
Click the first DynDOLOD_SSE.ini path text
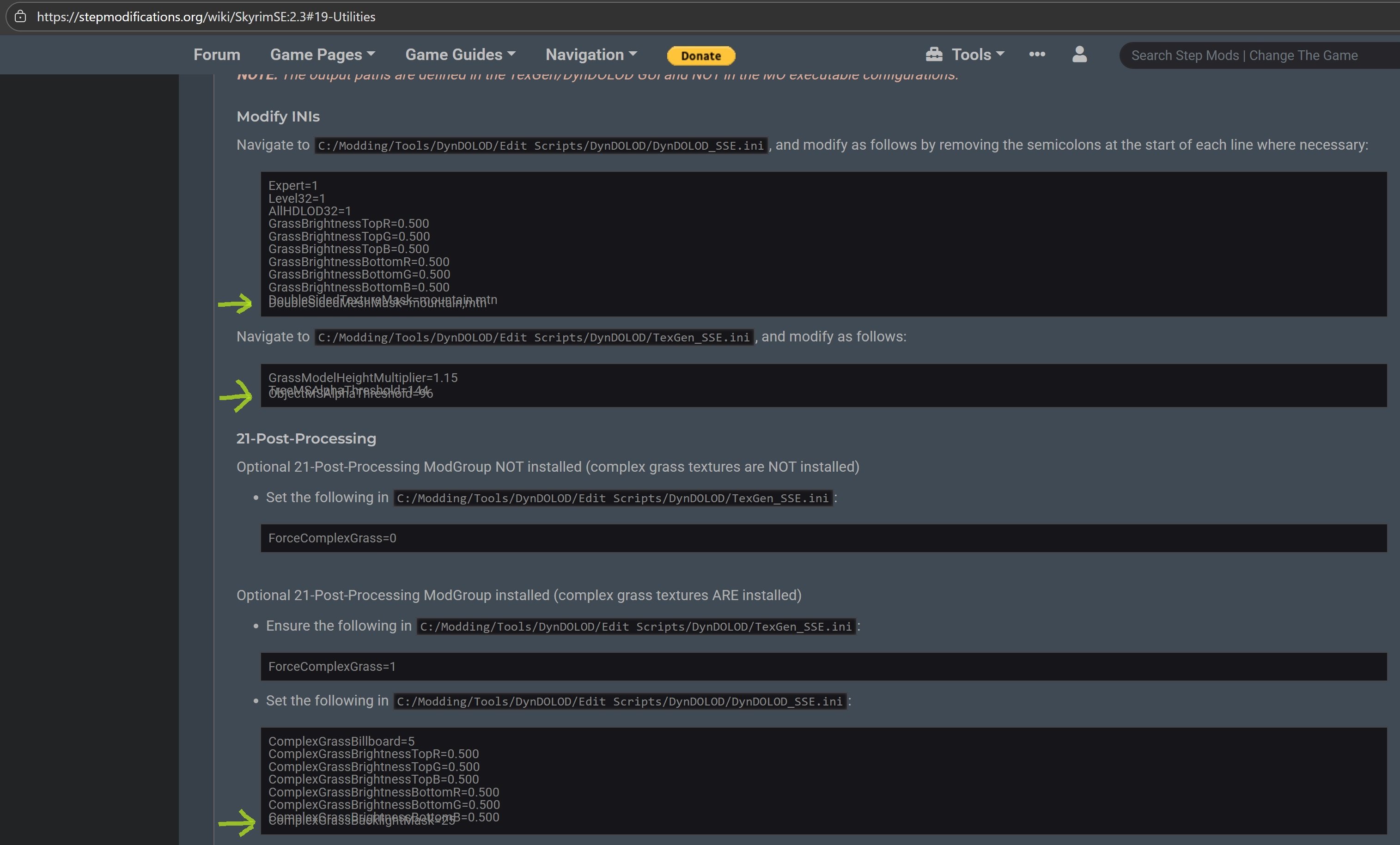tap(540, 146)
